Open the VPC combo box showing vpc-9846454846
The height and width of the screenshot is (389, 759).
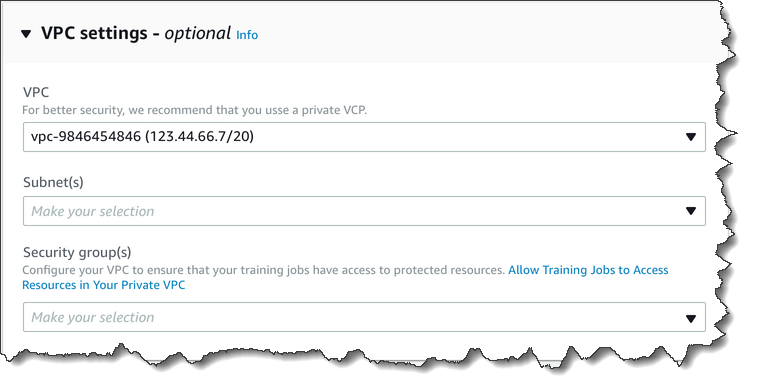tap(364, 137)
